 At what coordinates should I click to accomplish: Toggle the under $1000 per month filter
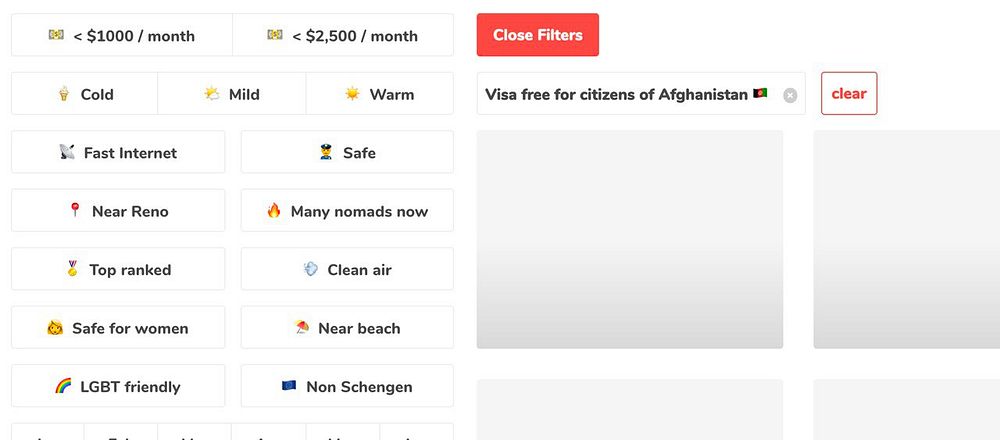click(122, 36)
